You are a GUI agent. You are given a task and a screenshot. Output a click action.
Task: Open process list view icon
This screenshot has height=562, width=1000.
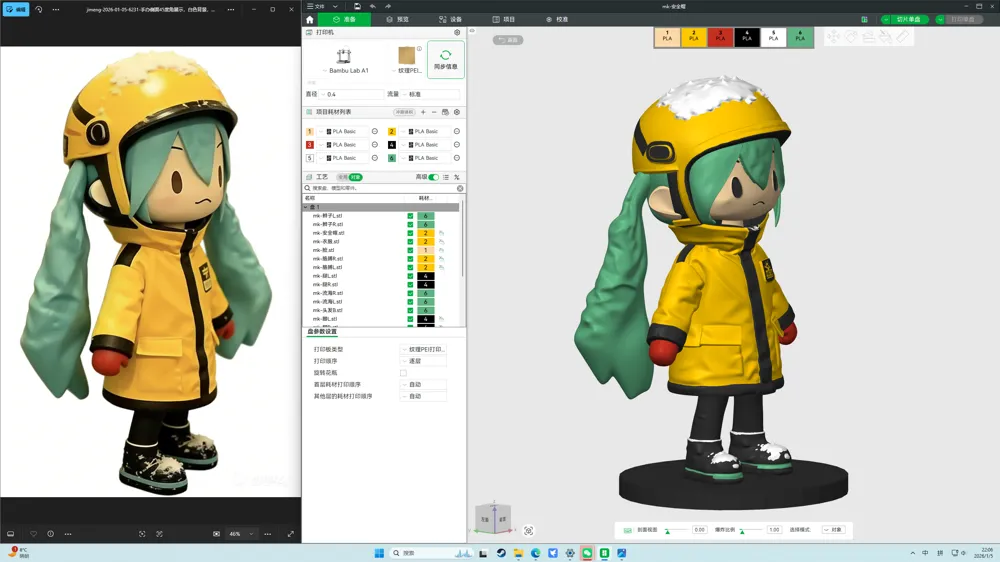pyautogui.click(x=446, y=177)
